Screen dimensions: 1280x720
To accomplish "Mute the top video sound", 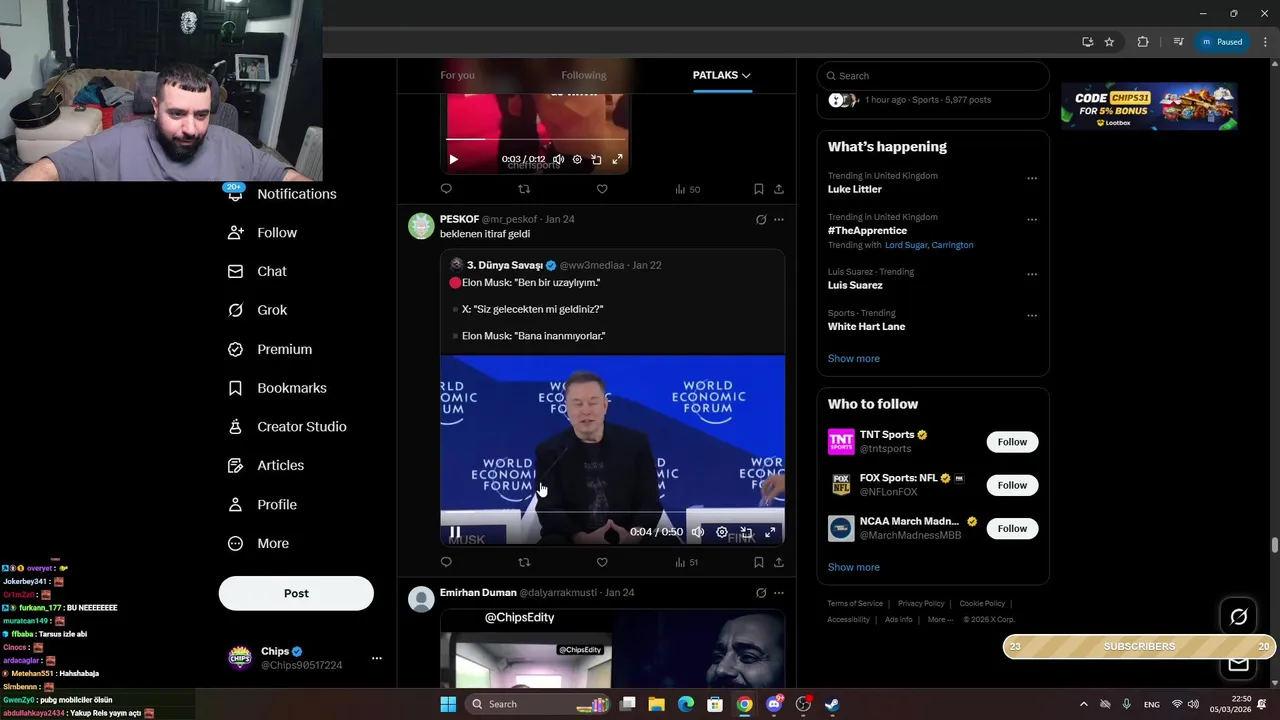I will [x=558, y=159].
